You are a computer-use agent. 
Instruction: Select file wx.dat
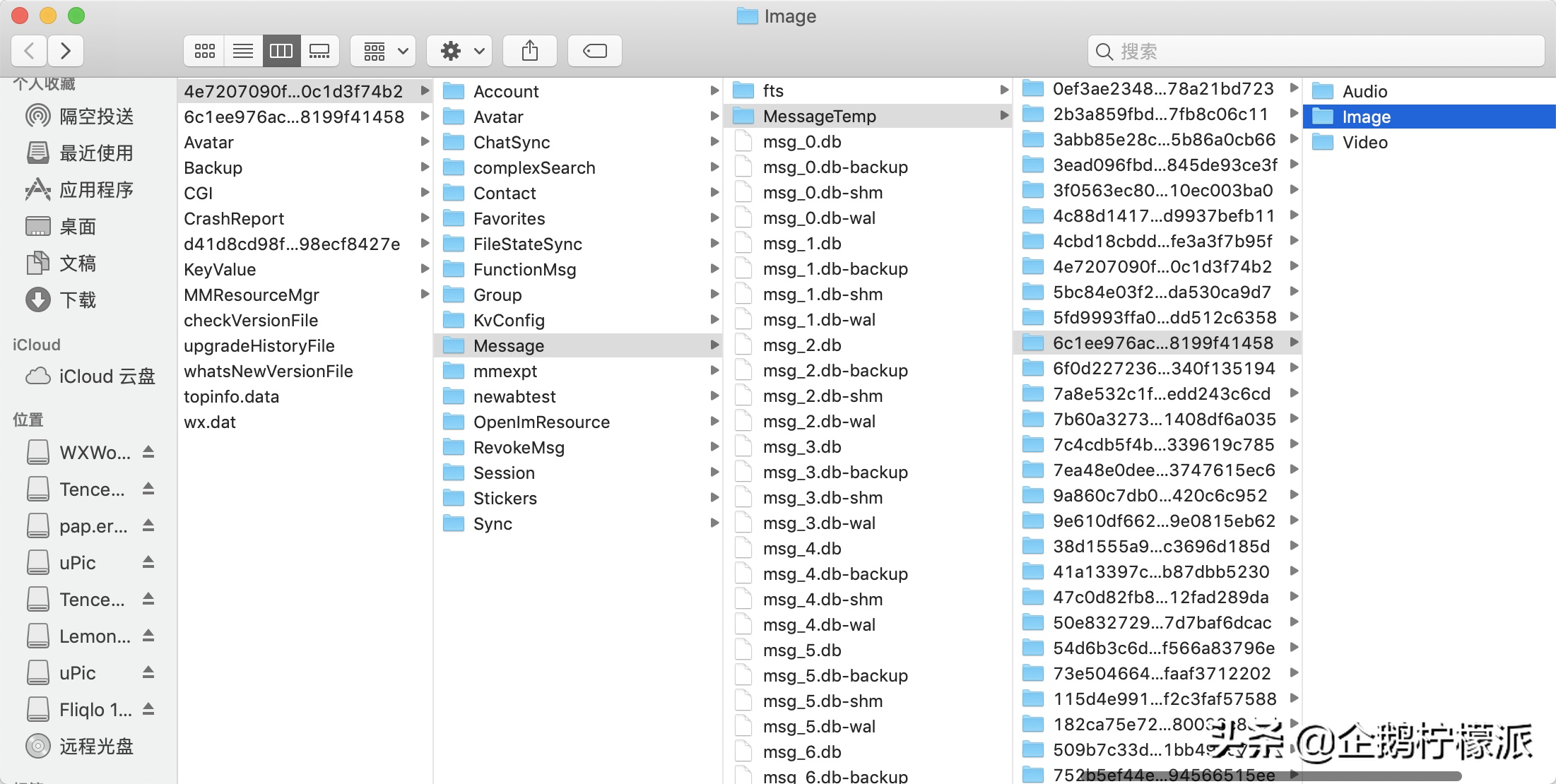point(305,422)
